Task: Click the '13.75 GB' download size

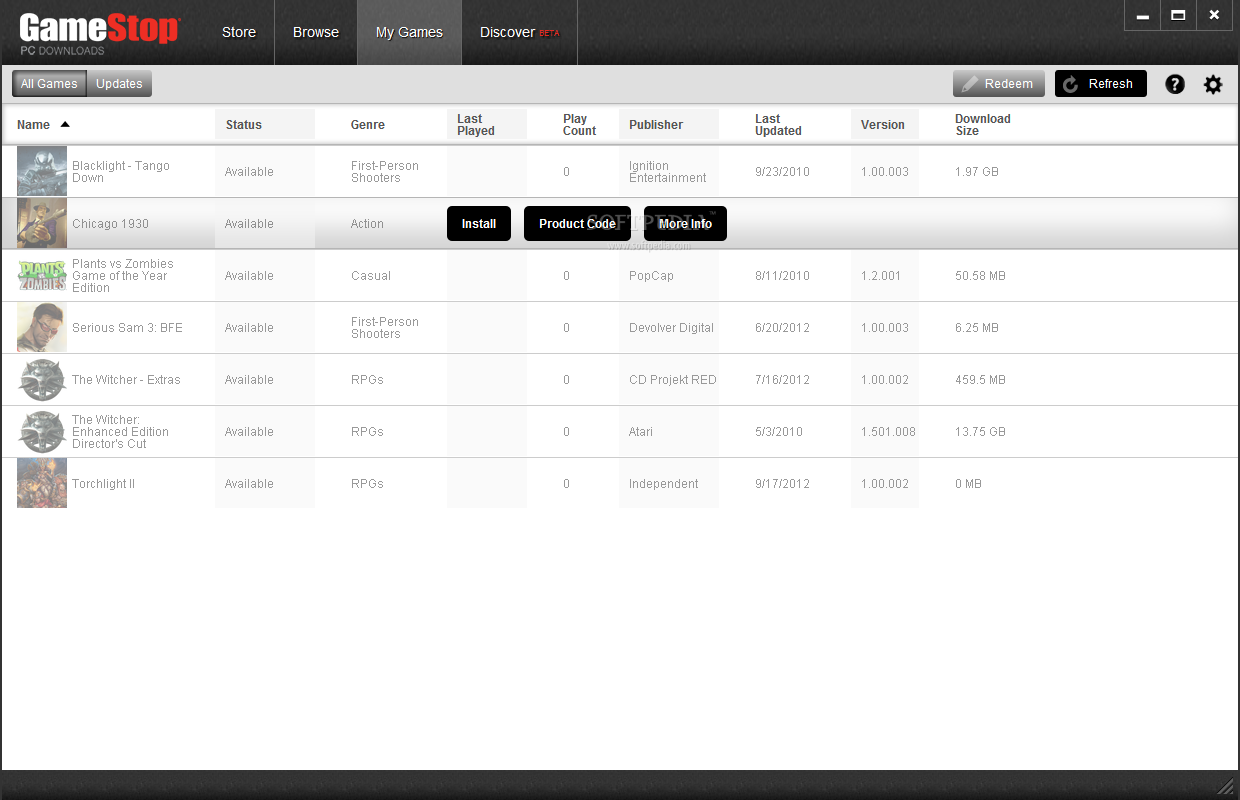Action: 980,432
